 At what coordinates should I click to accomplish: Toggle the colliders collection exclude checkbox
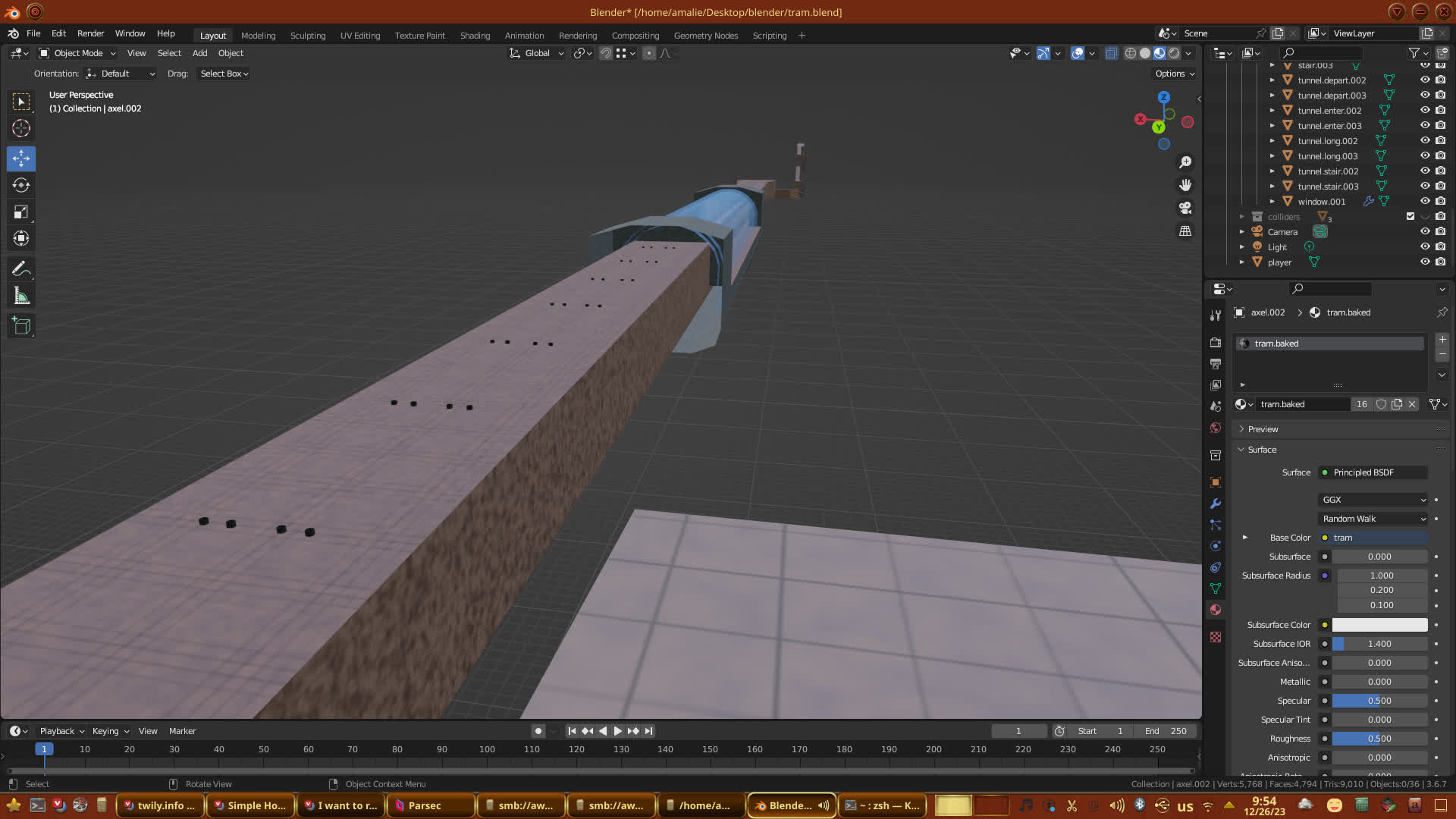click(x=1410, y=216)
